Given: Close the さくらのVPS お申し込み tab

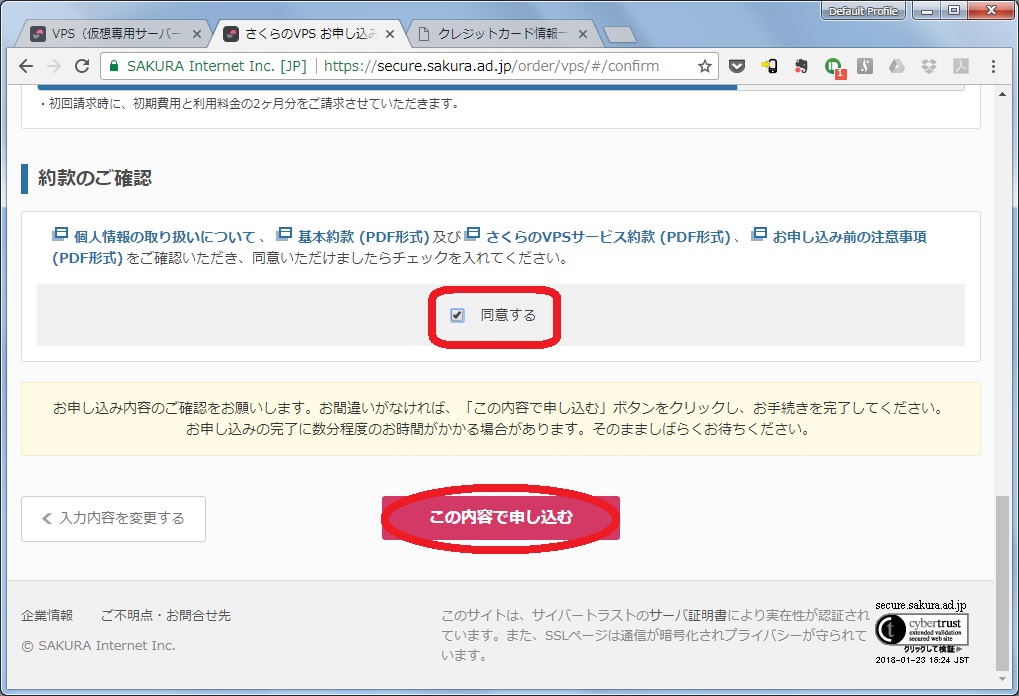Looking at the screenshot, I should [390, 34].
